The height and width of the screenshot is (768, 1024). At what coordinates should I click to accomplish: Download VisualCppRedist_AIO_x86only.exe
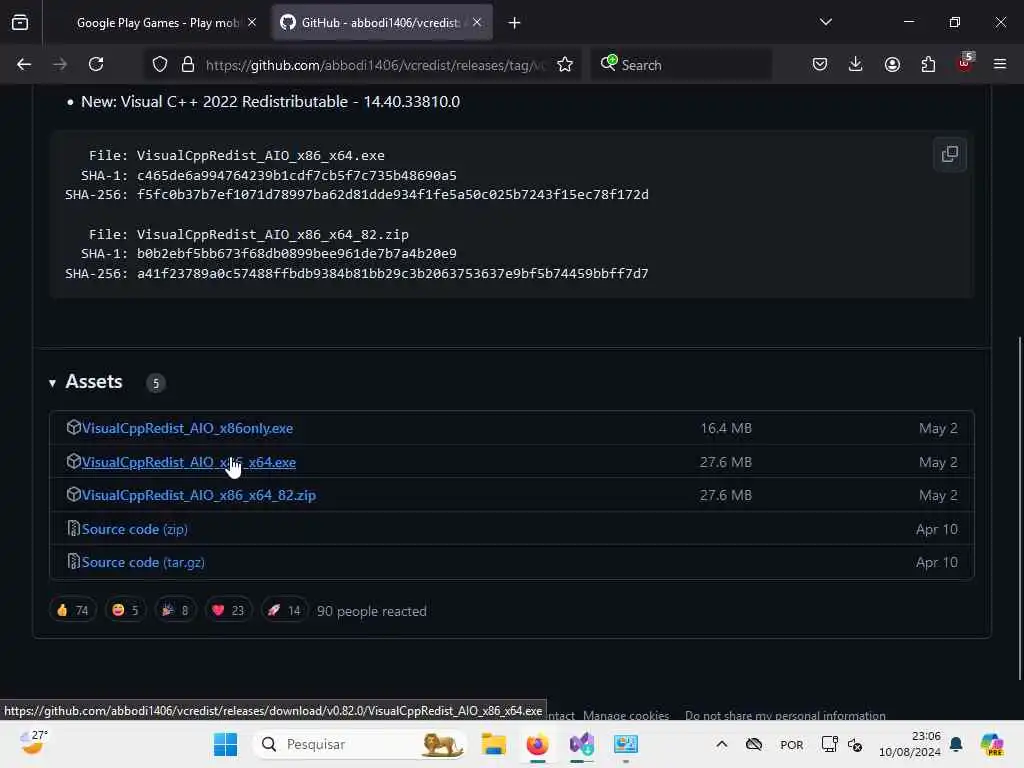(187, 428)
